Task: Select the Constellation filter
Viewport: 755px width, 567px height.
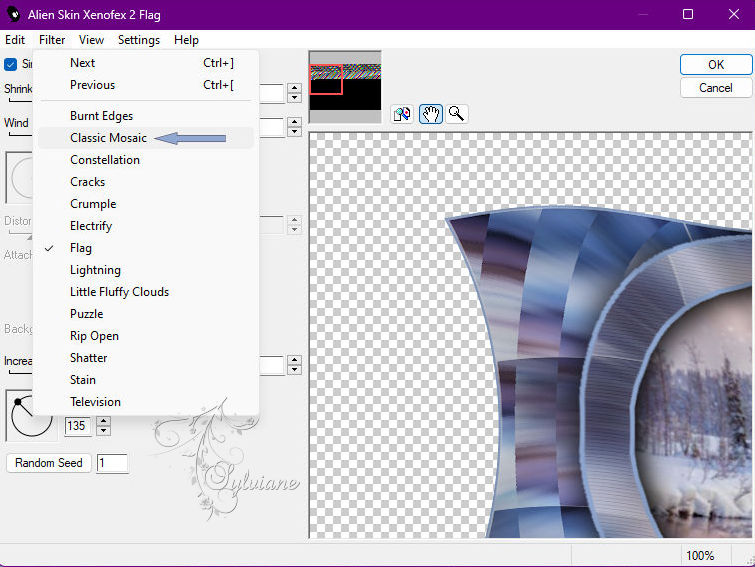Action: pos(146,160)
